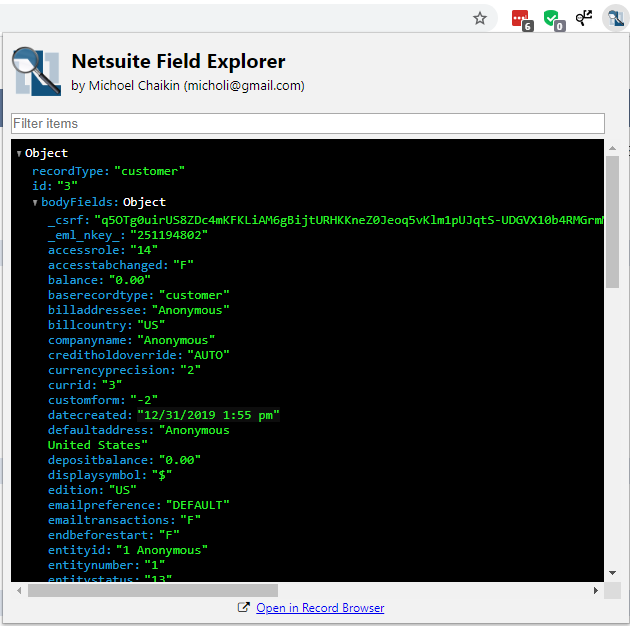Viewport: 630px width, 626px height.
Task: Click the magnifier with arrow extension icon
Action: 583,18
